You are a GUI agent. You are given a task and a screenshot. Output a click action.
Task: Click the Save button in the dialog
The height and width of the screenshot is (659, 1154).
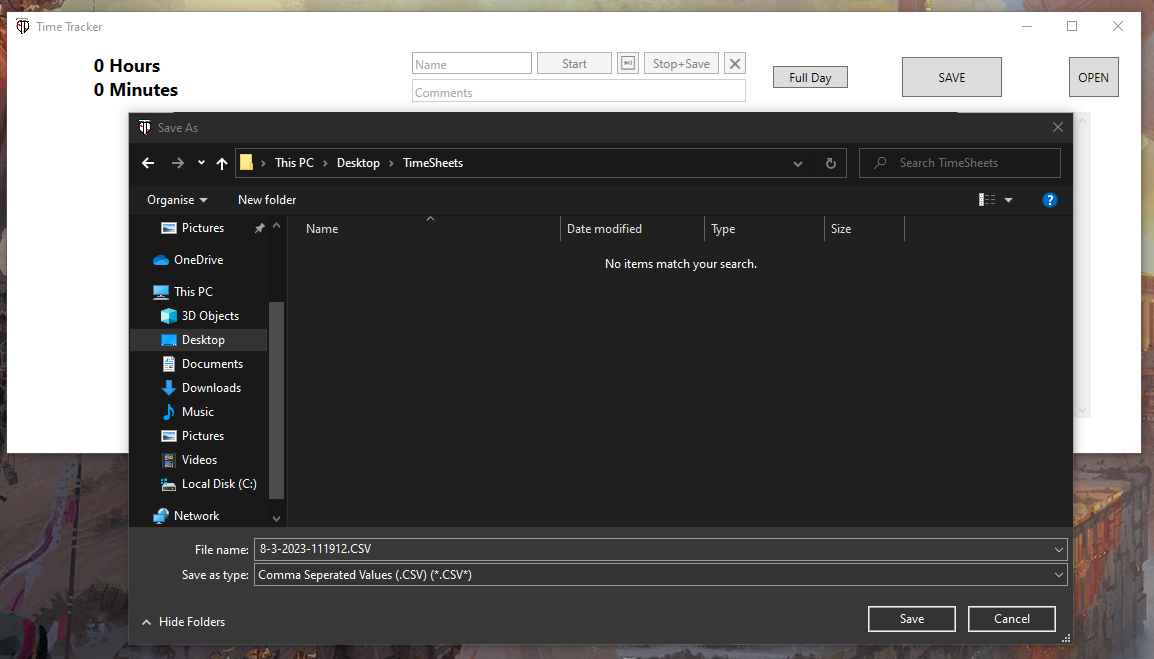coord(911,619)
